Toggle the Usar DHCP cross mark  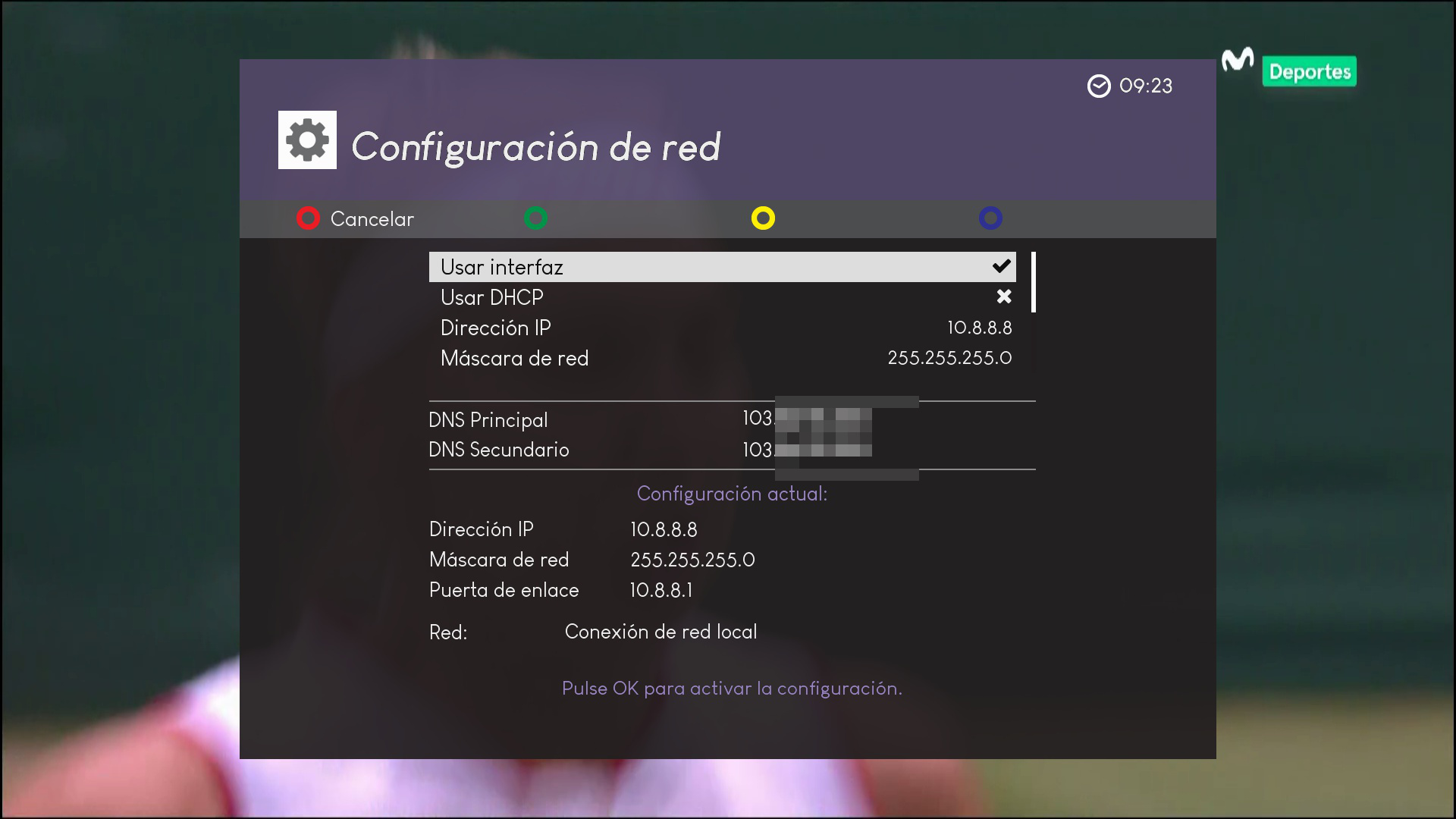click(1004, 297)
